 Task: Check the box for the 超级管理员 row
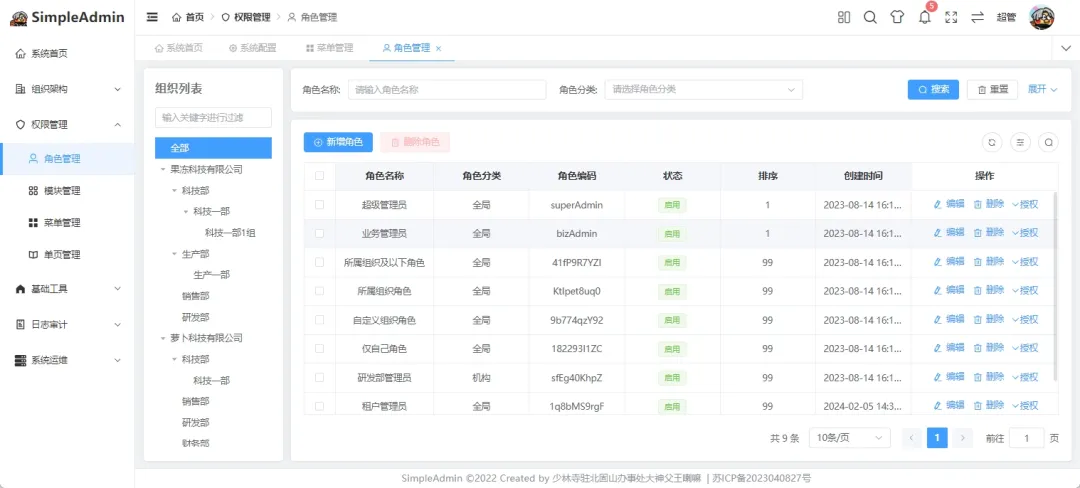click(x=320, y=205)
